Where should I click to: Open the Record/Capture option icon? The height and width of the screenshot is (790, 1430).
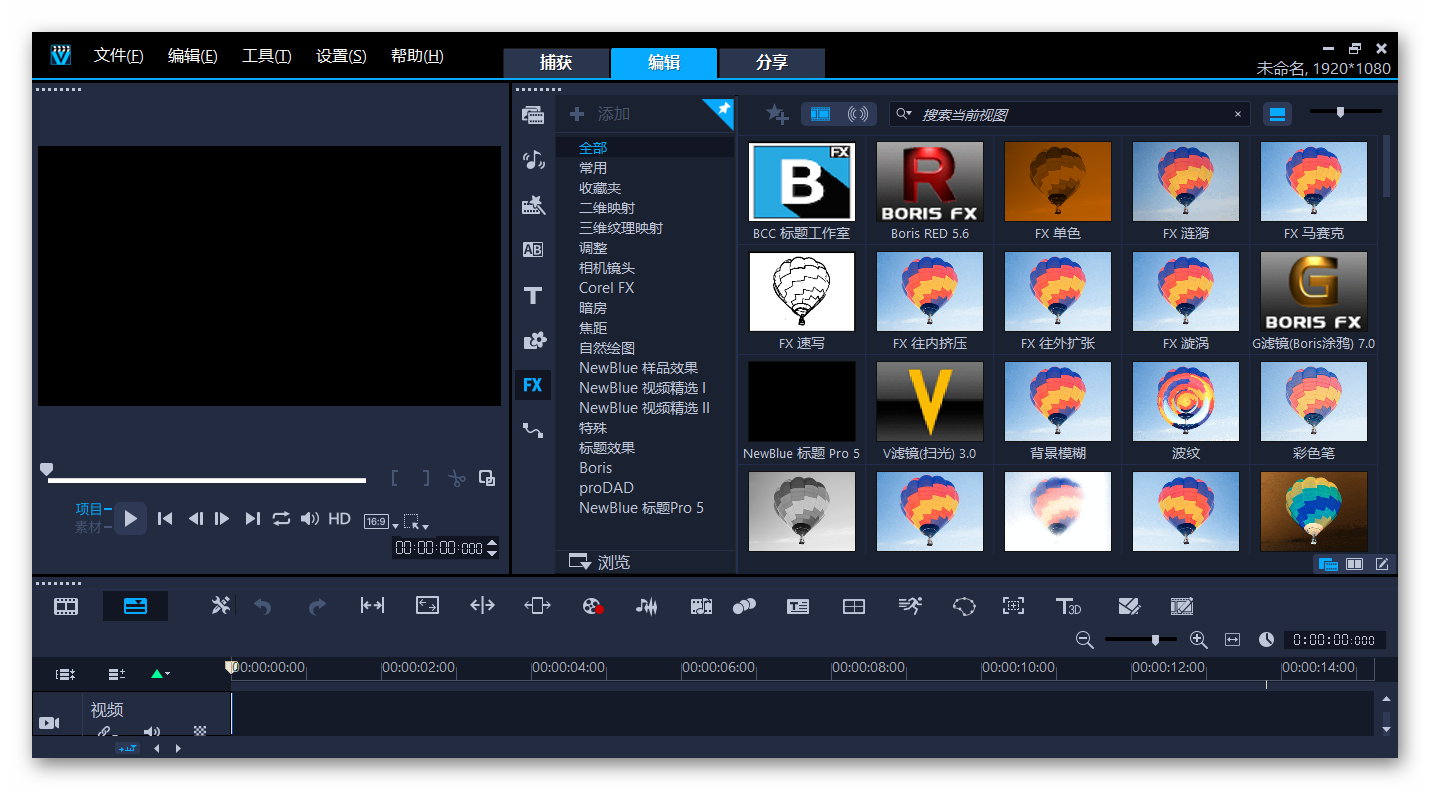(x=593, y=606)
